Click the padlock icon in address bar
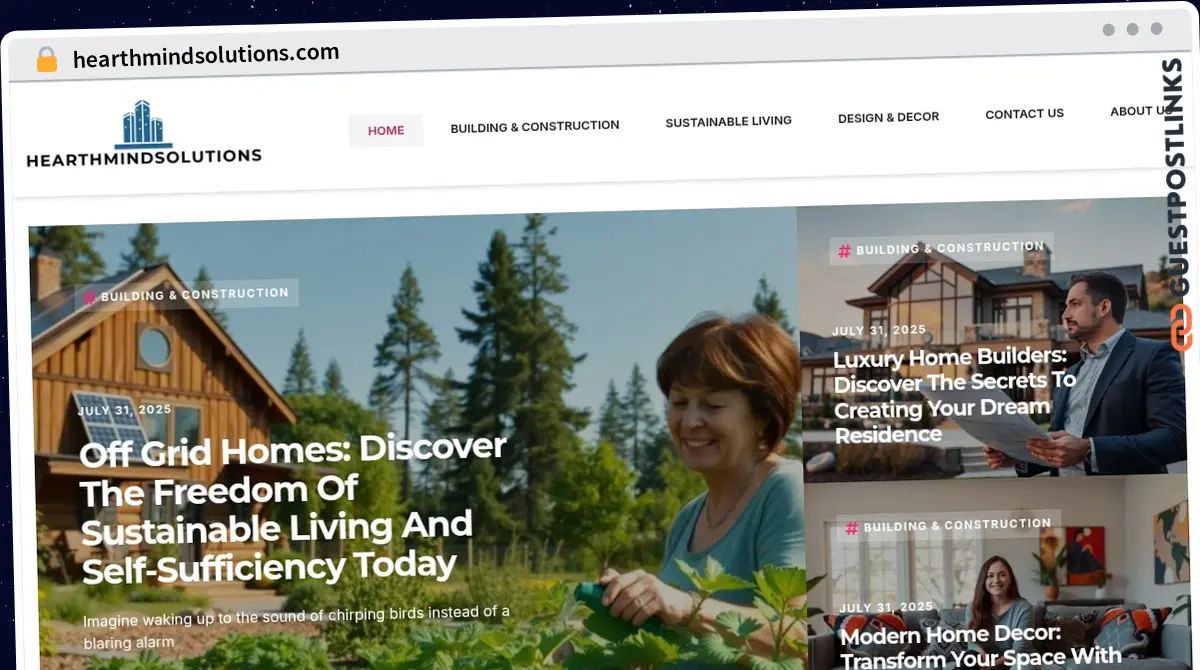This screenshot has width=1200, height=670. [x=46, y=59]
